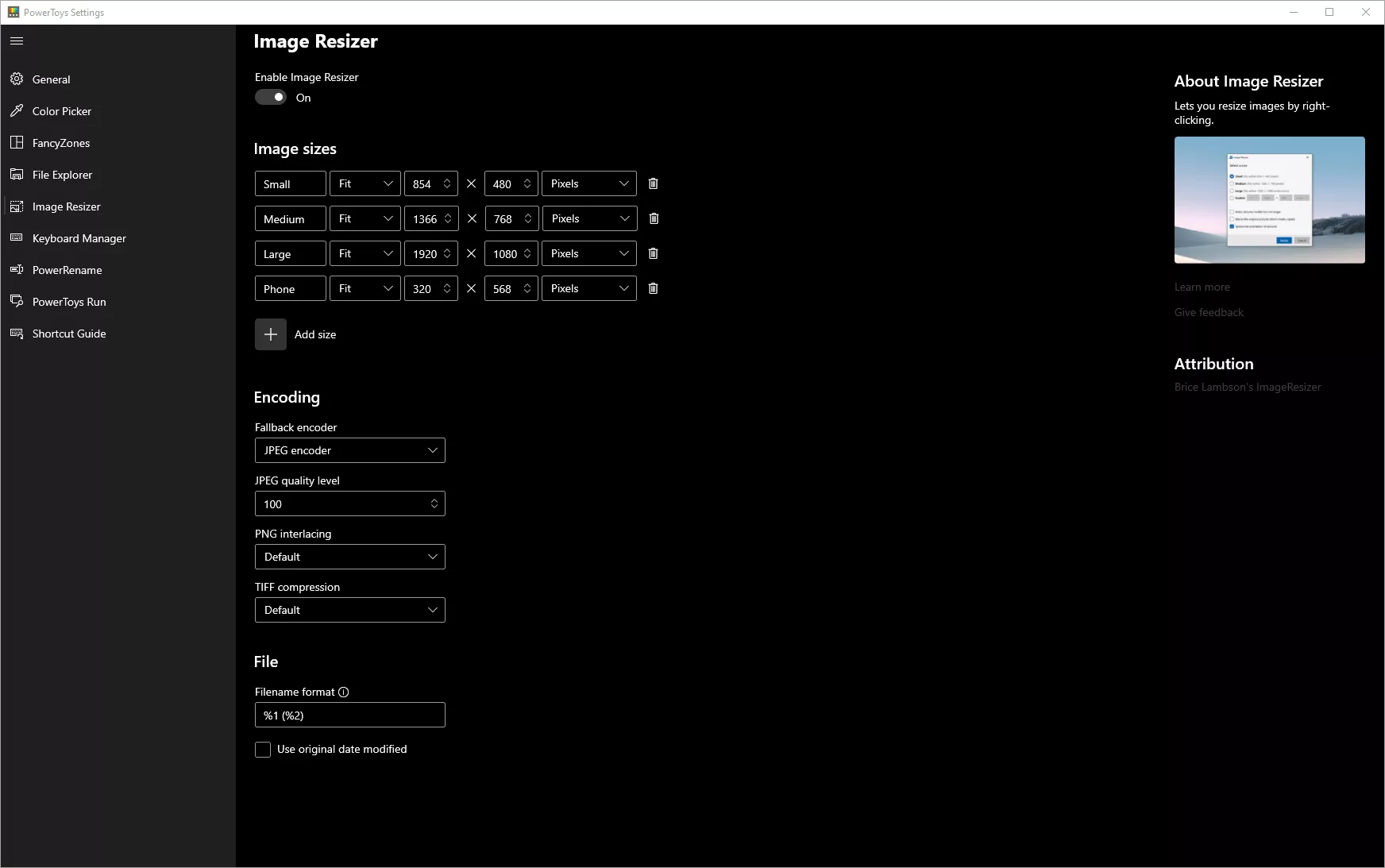Click the Add size label
Viewport: 1385px width, 868px height.
tap(315, 334)
